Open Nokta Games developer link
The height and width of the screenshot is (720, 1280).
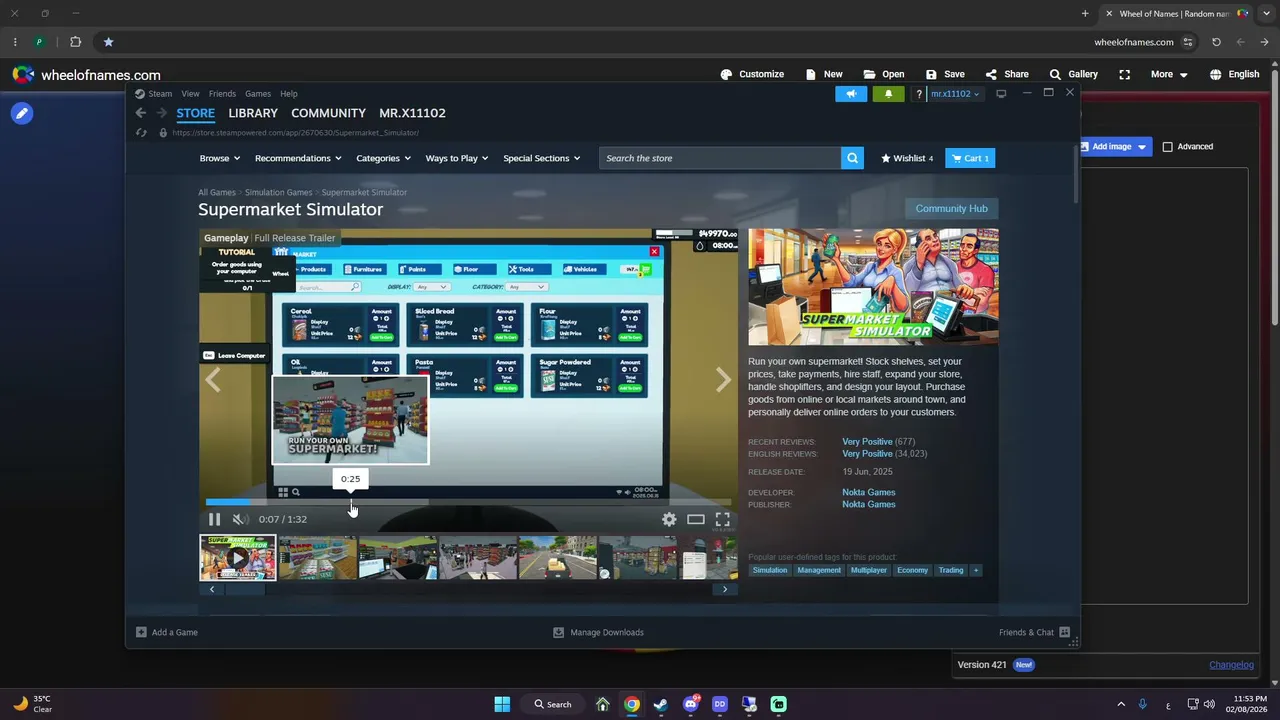[868, 492]
